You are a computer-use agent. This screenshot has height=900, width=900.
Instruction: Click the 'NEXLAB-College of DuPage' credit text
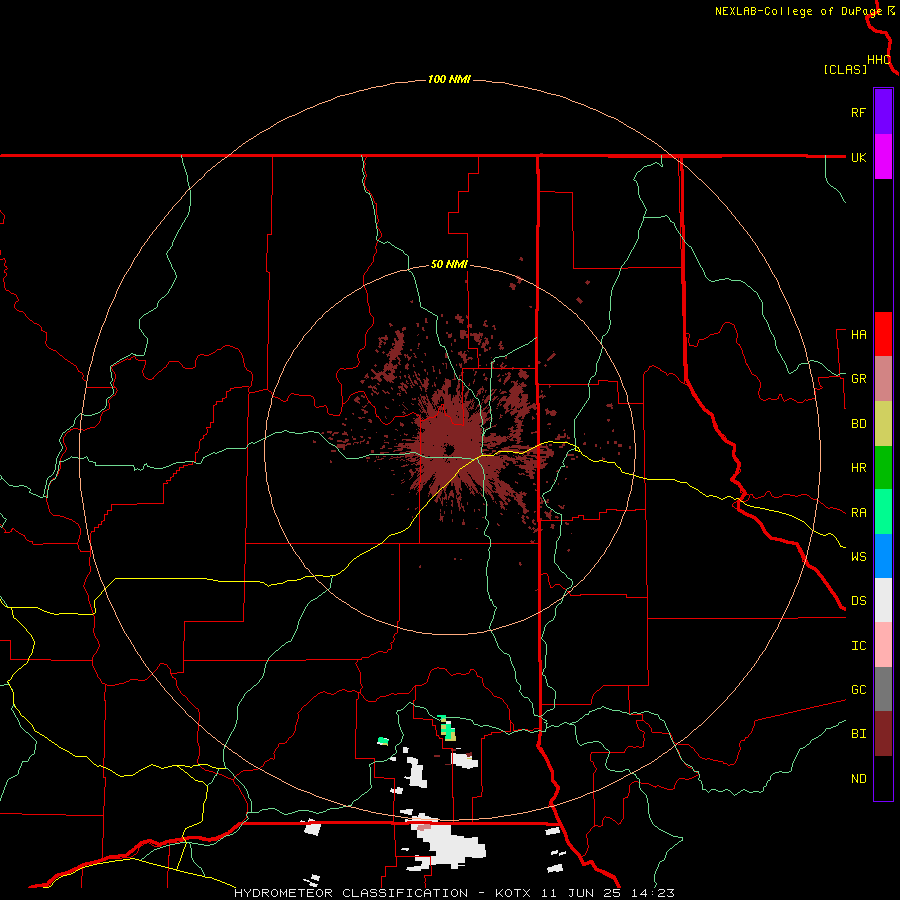798,11
